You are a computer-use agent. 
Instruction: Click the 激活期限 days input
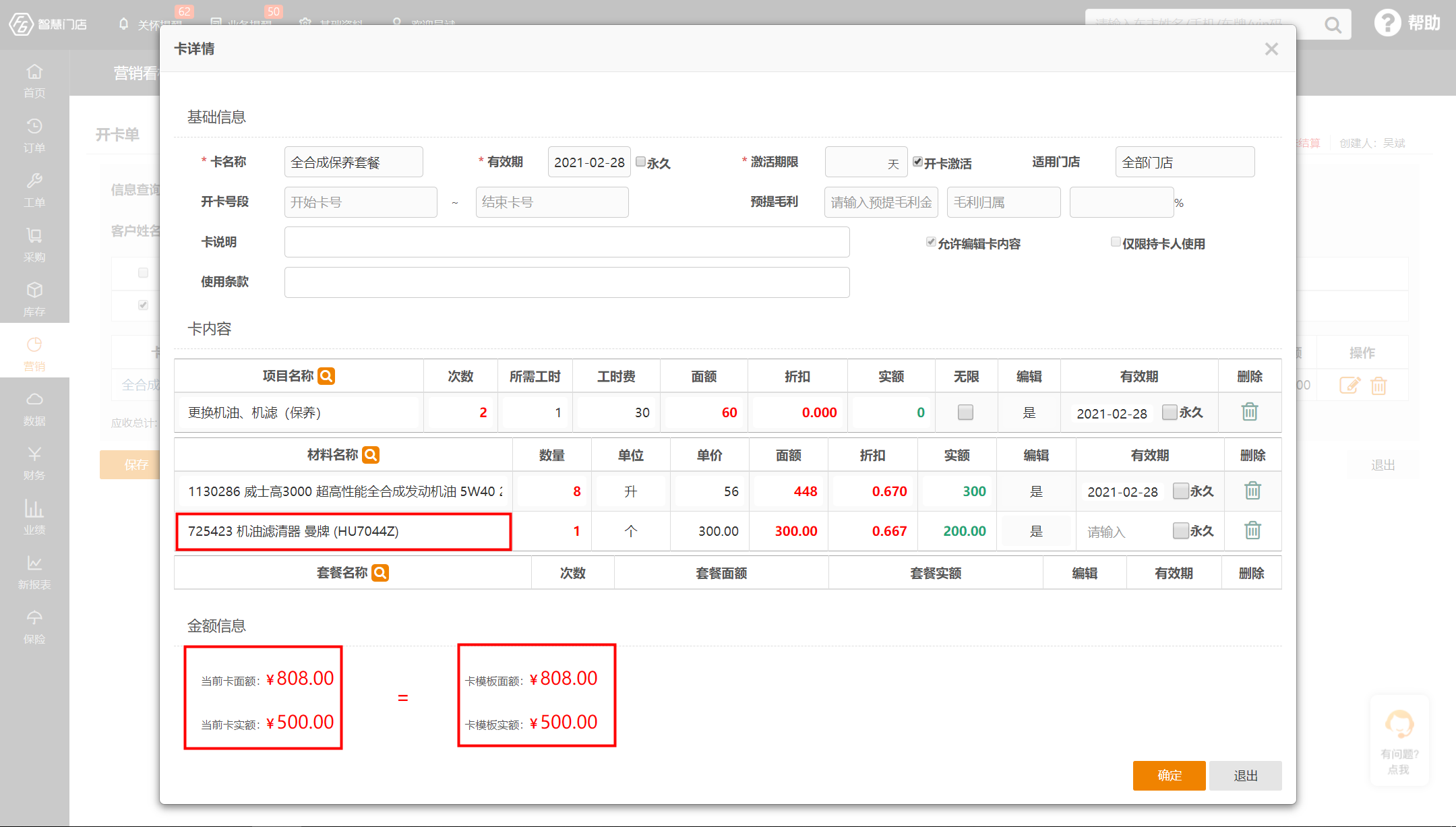coord(866,162)
